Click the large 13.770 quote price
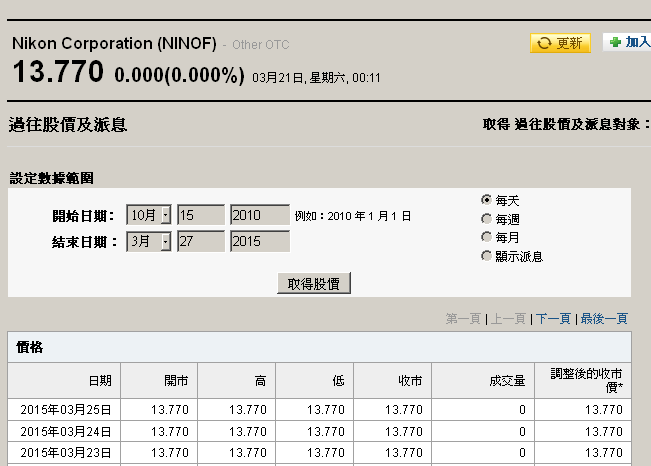Image resolution: width=651 pixels, height=466 pixels. [x=58, y=71]
